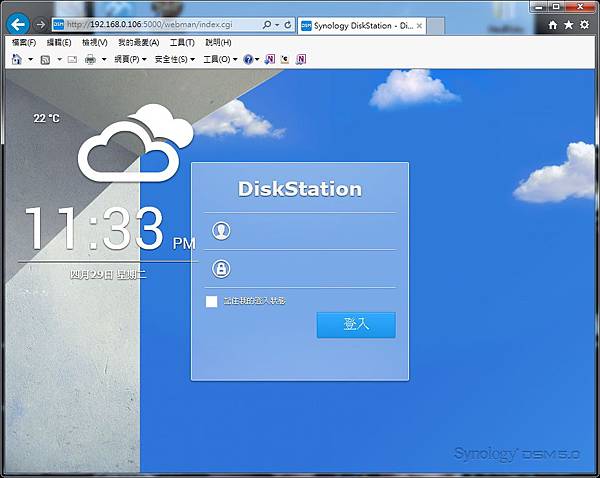Open the 工具(T) menu in menu bar
Screen dimensions: 600x478
coord(182,42)
